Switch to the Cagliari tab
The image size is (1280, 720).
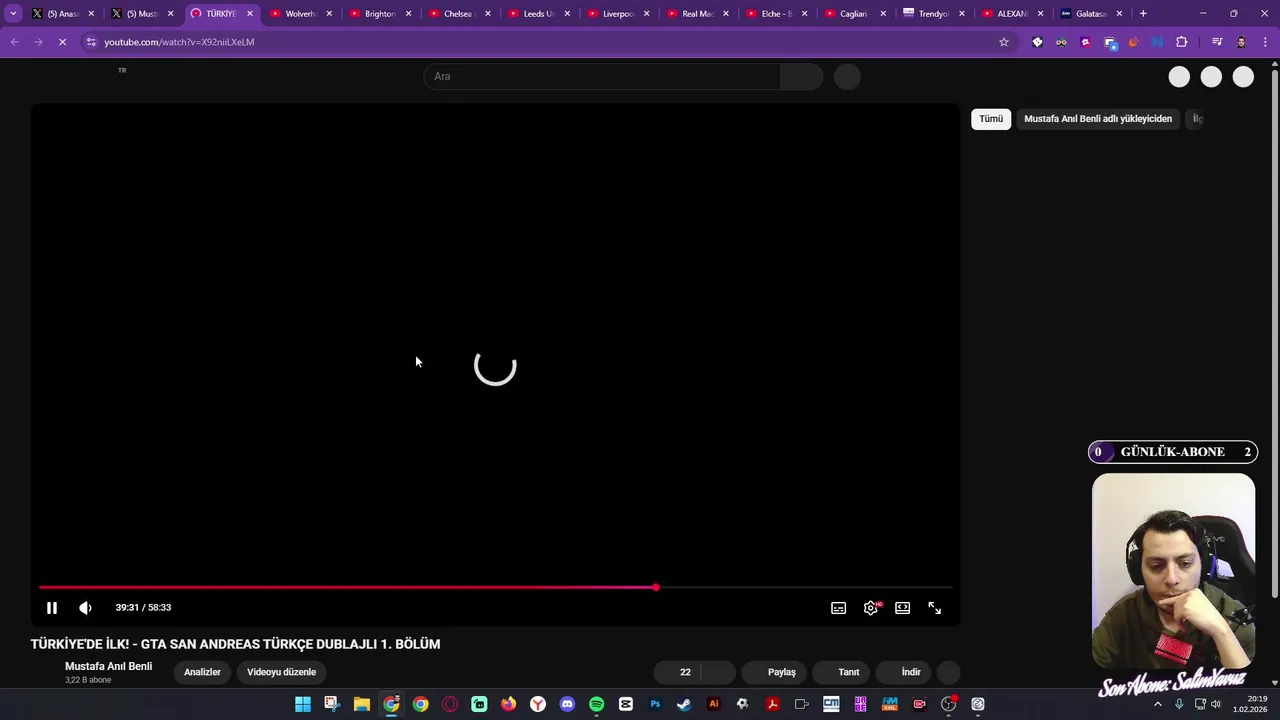[853, 14]
